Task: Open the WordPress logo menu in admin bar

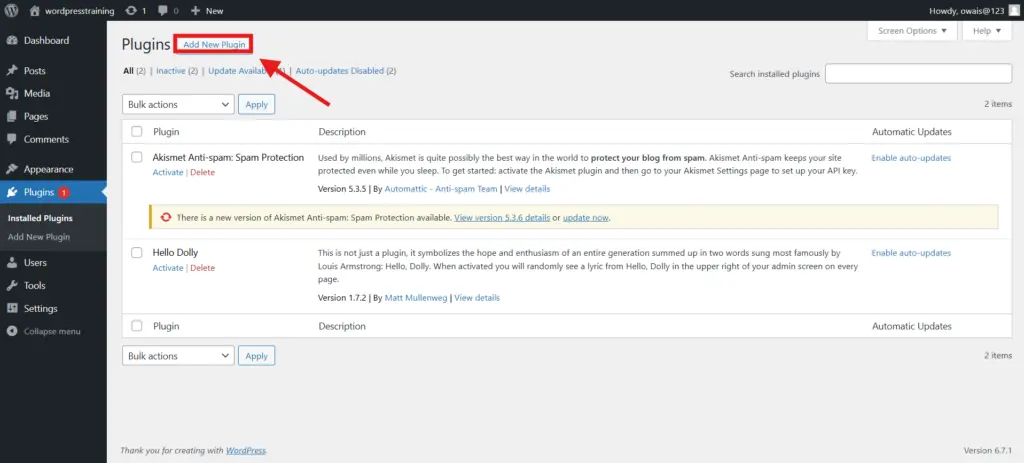Action: point(11,10)
